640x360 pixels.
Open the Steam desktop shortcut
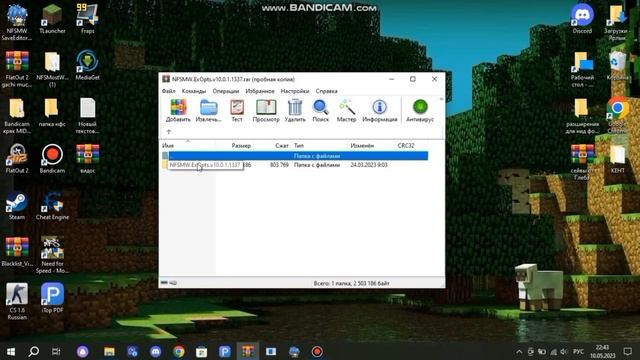[17, 205]
